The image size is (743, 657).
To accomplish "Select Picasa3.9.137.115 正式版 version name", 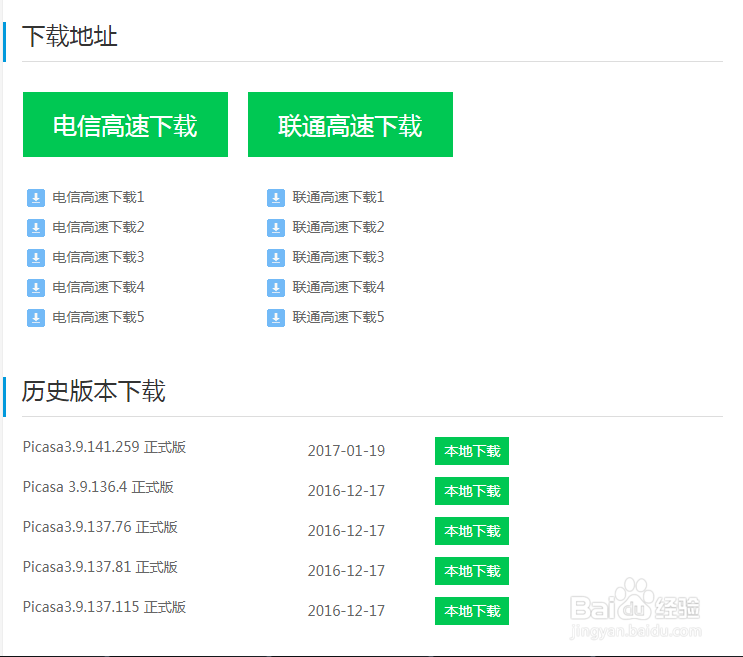I will tap(104, 607).
